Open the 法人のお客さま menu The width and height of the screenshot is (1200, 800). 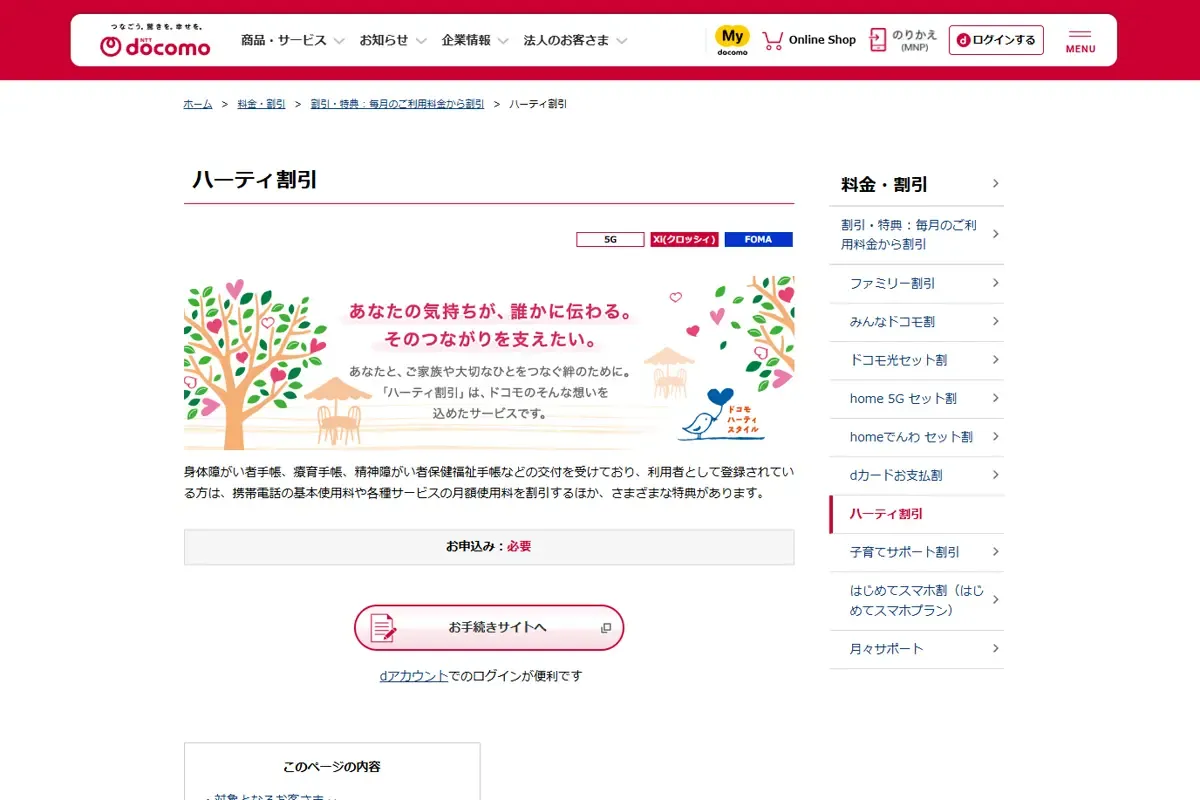[x=566, y=40]
